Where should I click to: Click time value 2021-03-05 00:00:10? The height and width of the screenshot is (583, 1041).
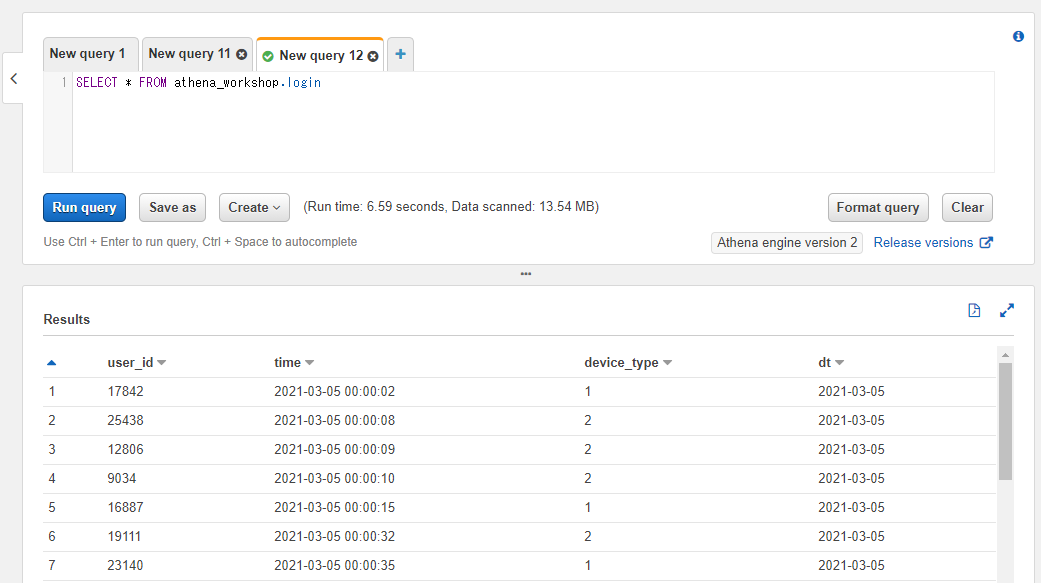335,478
